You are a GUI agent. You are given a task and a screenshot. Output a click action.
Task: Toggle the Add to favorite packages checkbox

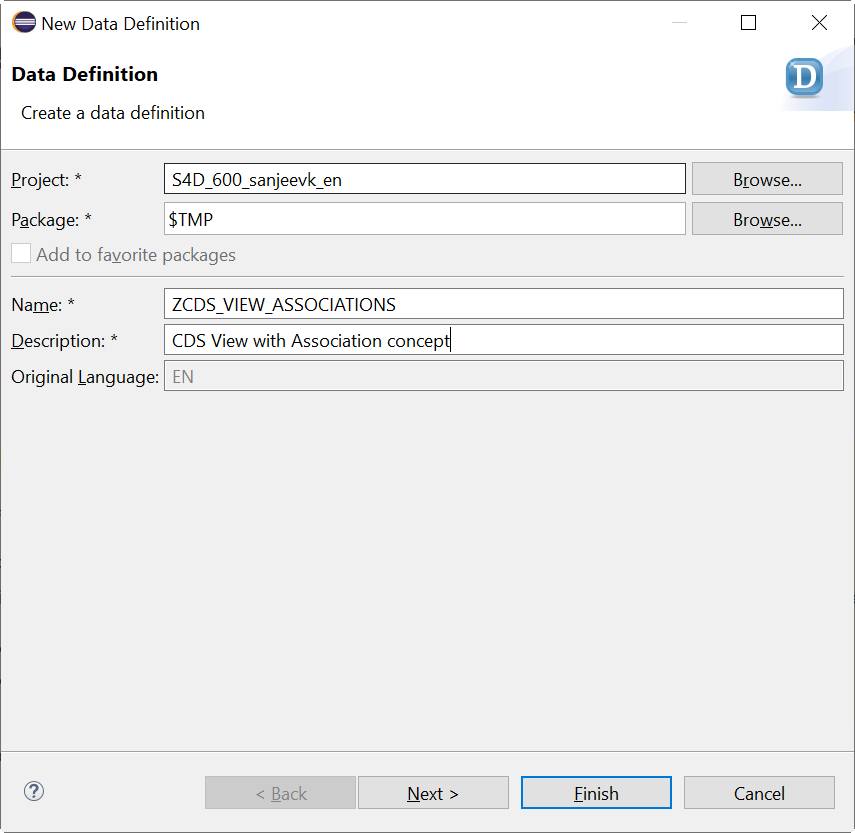pyautogui.click(x=22, y=254)
